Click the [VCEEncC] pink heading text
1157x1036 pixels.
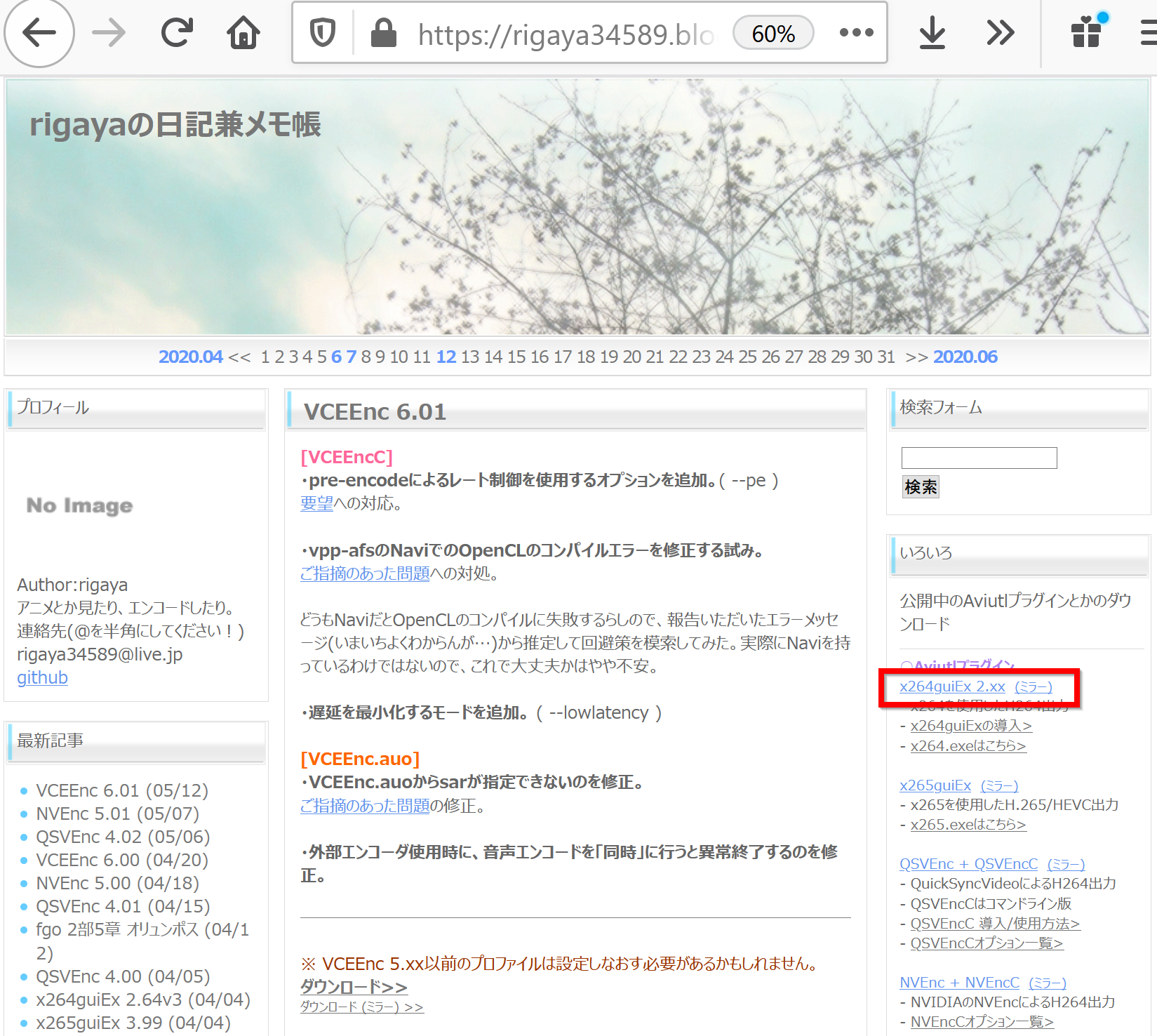[x=347, y=457]
